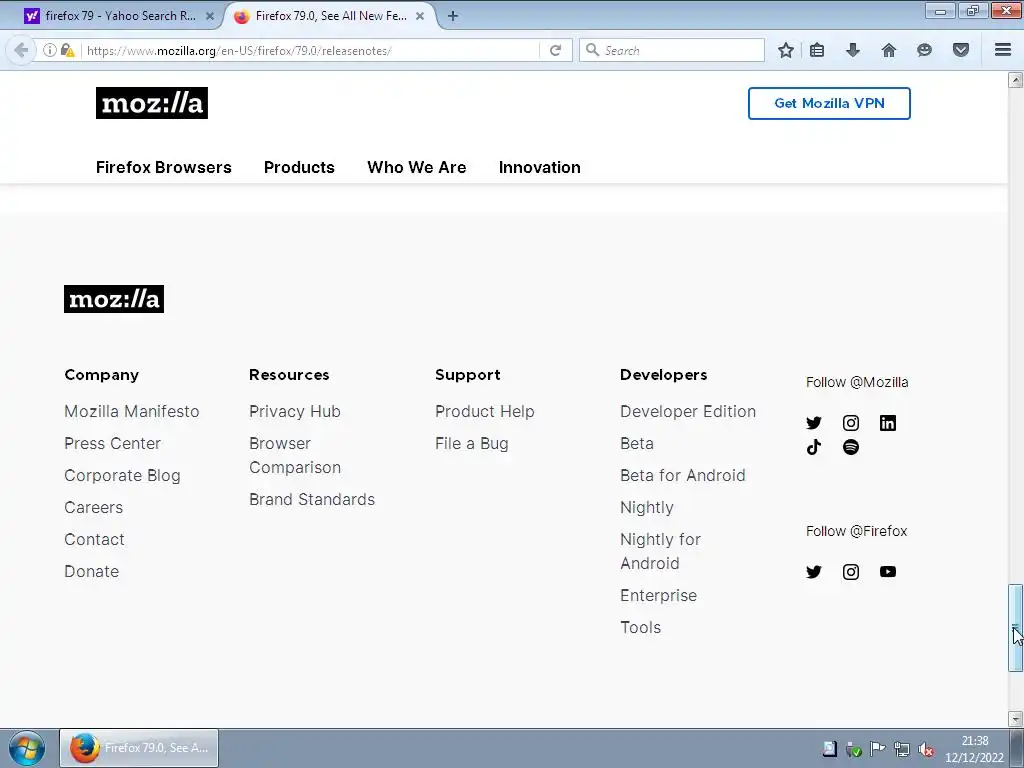The height and width of the screenshot is (768, 1024).
Task: Open the Enterprise link
Action: 658,596
